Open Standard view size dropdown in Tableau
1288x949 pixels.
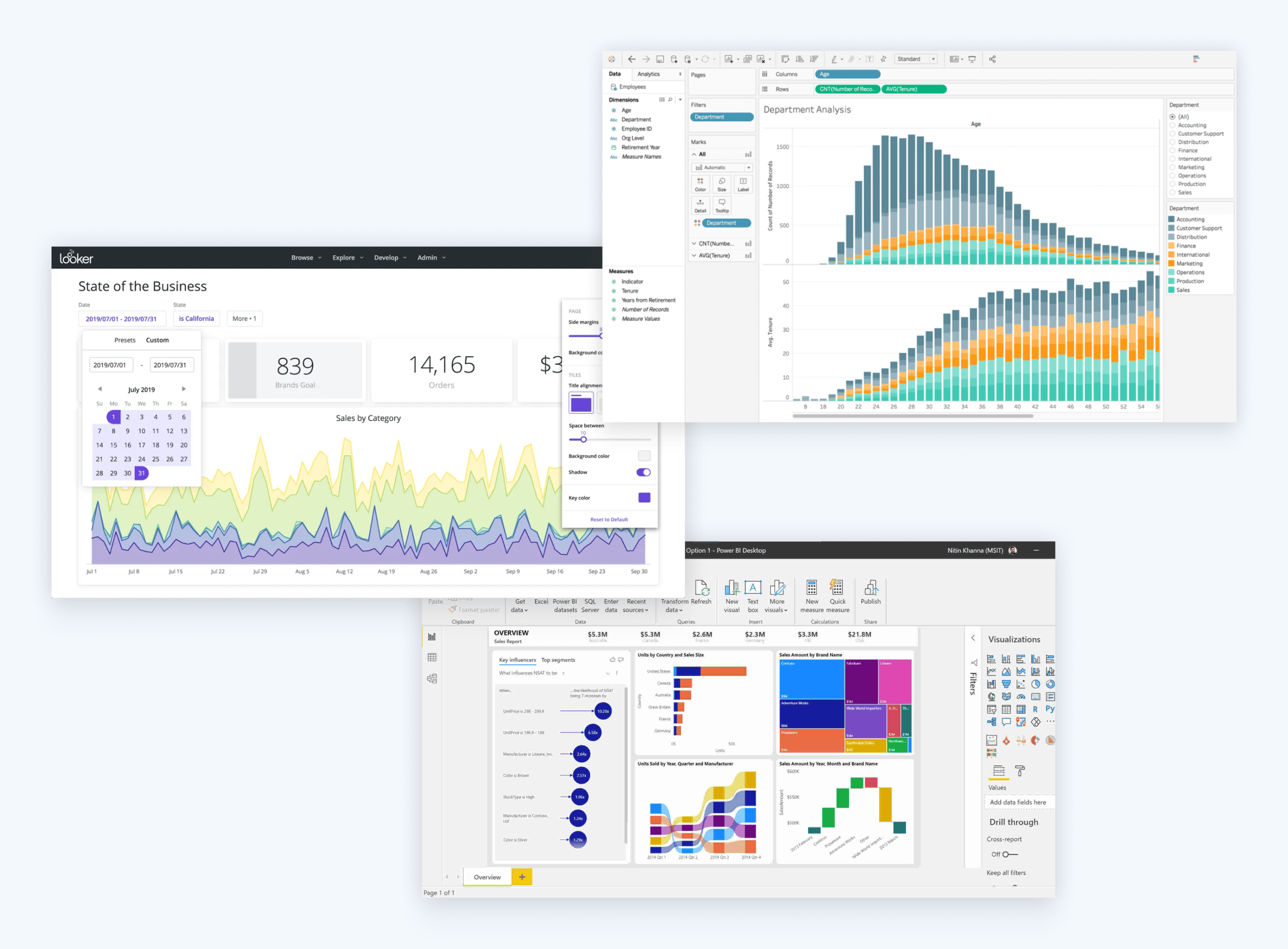point(916,59)
